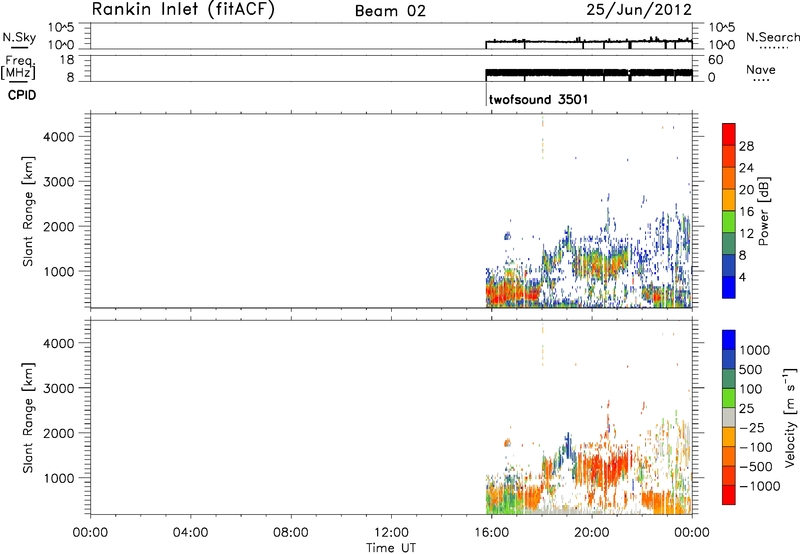Image resolution: width=800 pixels, height=554 pixels.
Task: Click the "Time UT" axis title
Action: click(x=391, y=548)
